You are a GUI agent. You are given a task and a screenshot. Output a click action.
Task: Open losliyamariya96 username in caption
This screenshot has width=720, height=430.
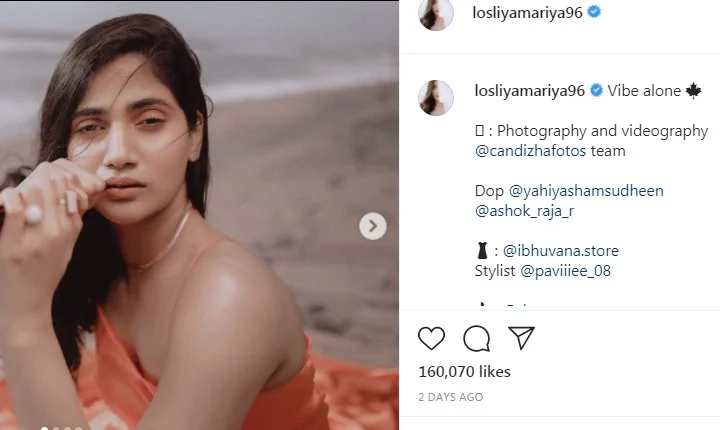coord(529,90)
